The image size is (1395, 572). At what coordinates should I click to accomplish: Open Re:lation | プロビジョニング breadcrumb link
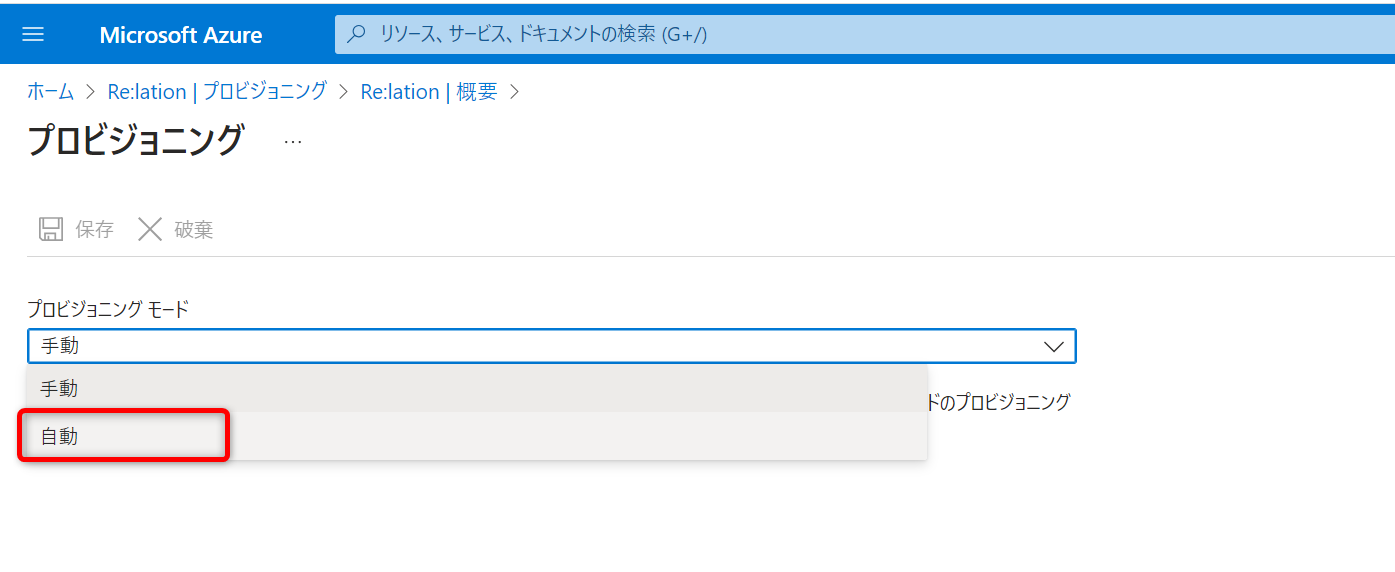(217, 92)
